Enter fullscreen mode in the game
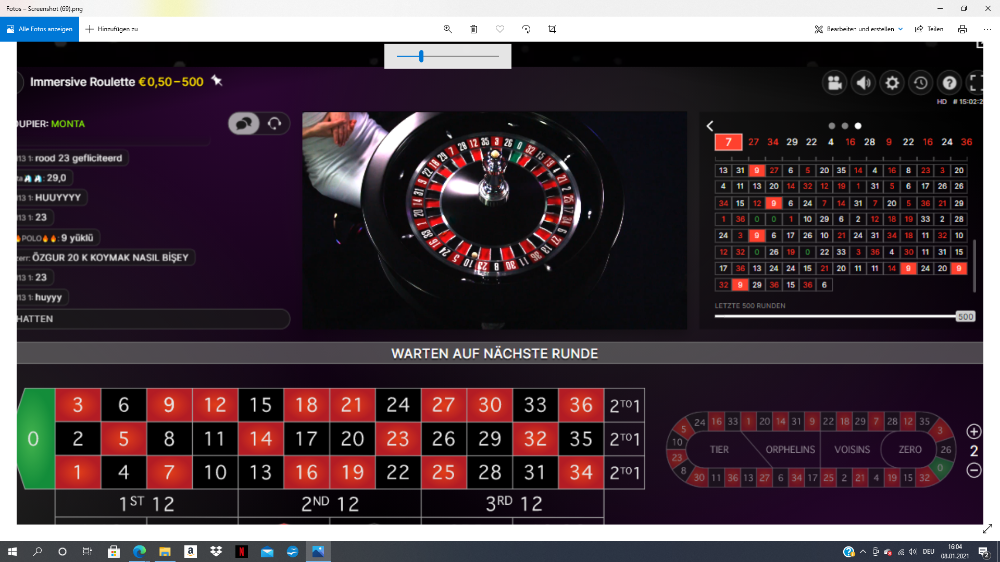This screenshot has height=562, width=1000. 977,83
